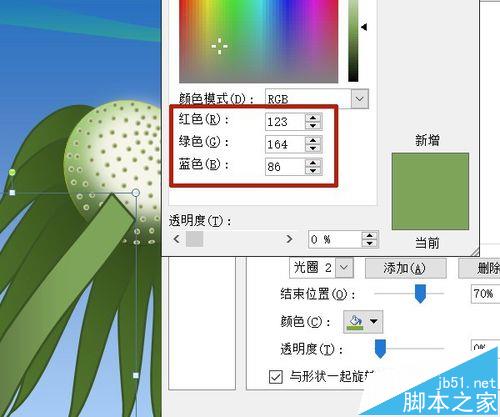Screen dimensions: 500x417
Task: Click the lower square selection handle
Action: point(136,375)
